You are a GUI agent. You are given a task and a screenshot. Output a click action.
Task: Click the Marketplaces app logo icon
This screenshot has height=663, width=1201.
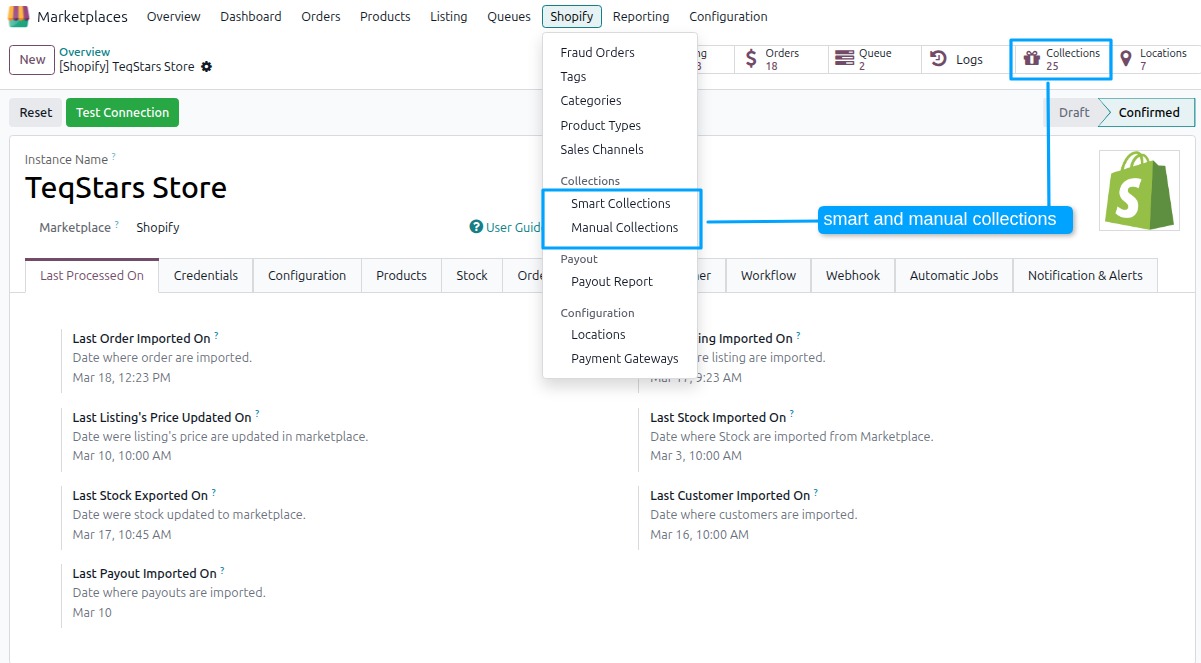click(19, 16)
